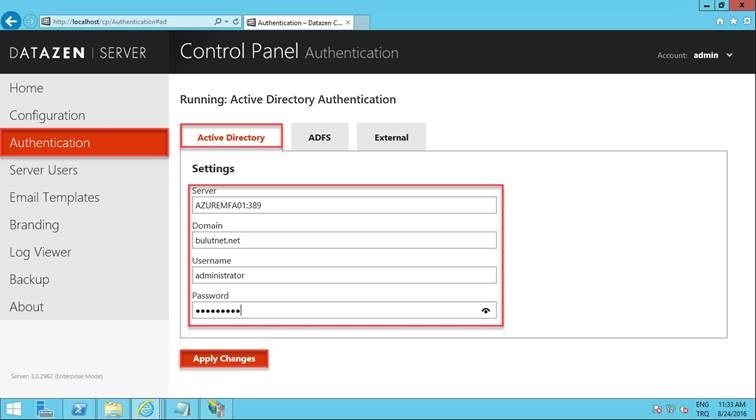Image resolution: width=756 pixels, height=420 pixels.
Task: Click the browser forward arrow
Action: [30, 22]
